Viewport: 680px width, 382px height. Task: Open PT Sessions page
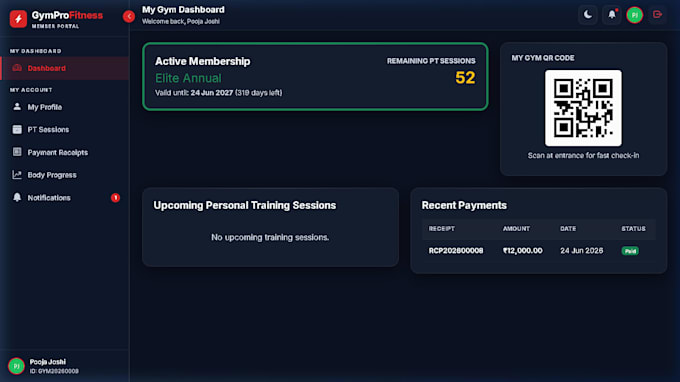[65, 129]
